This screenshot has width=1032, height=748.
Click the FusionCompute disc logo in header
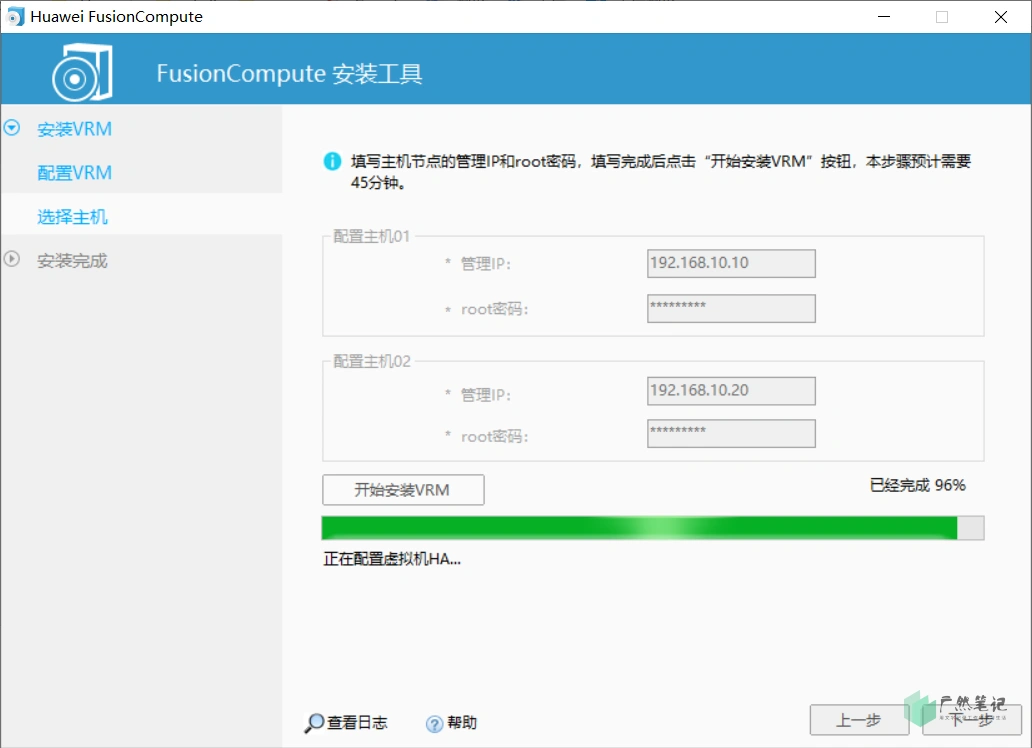[x=82, y=72]
